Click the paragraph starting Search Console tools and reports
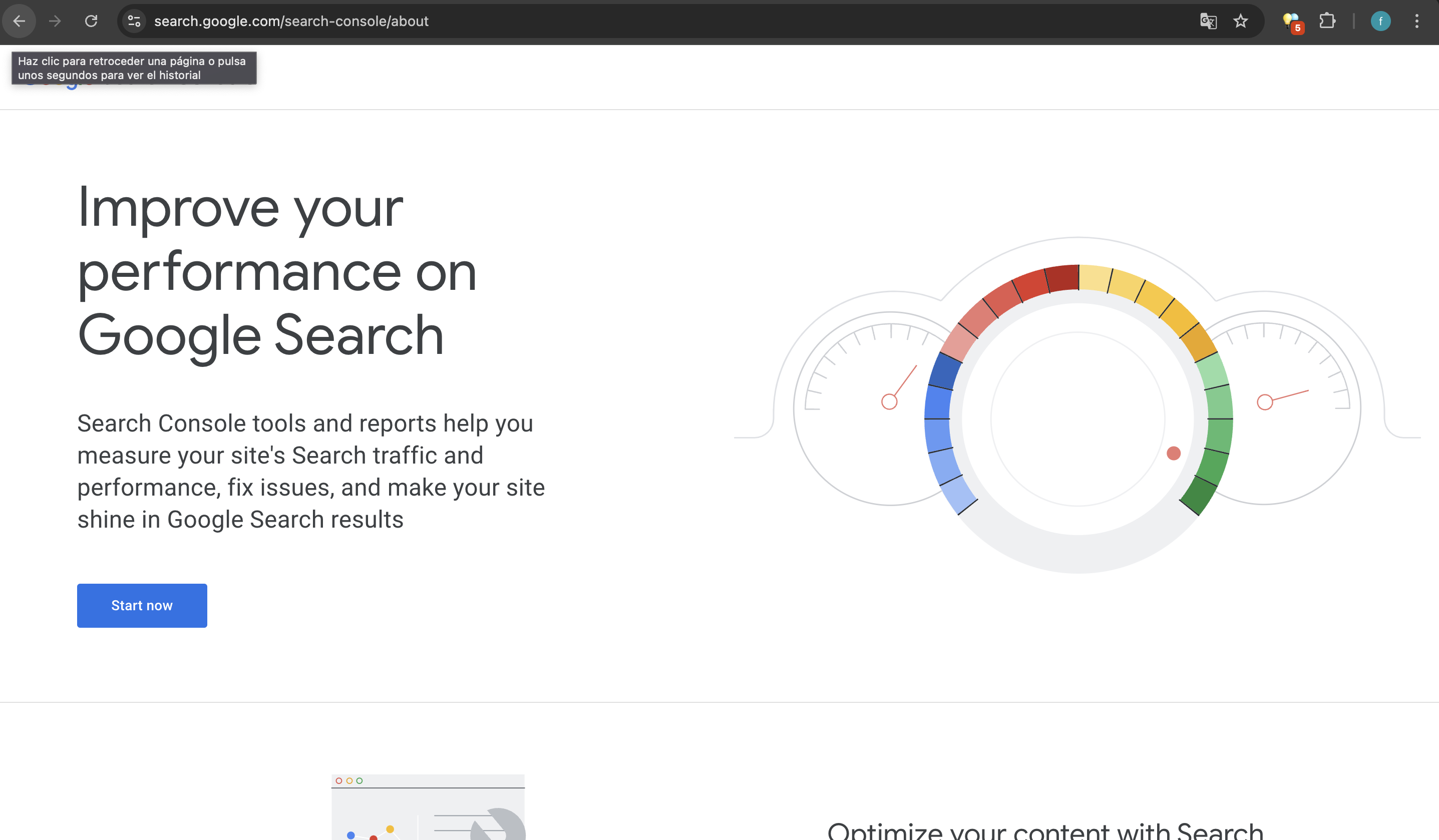 pos(311,471)
